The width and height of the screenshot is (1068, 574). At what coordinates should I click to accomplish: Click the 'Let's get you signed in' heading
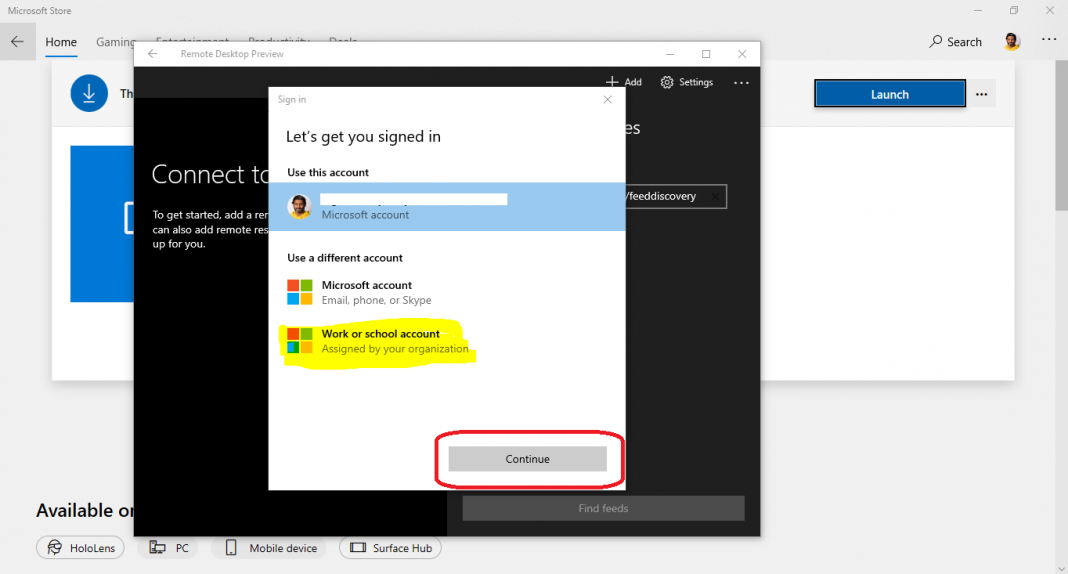(363, 136)
